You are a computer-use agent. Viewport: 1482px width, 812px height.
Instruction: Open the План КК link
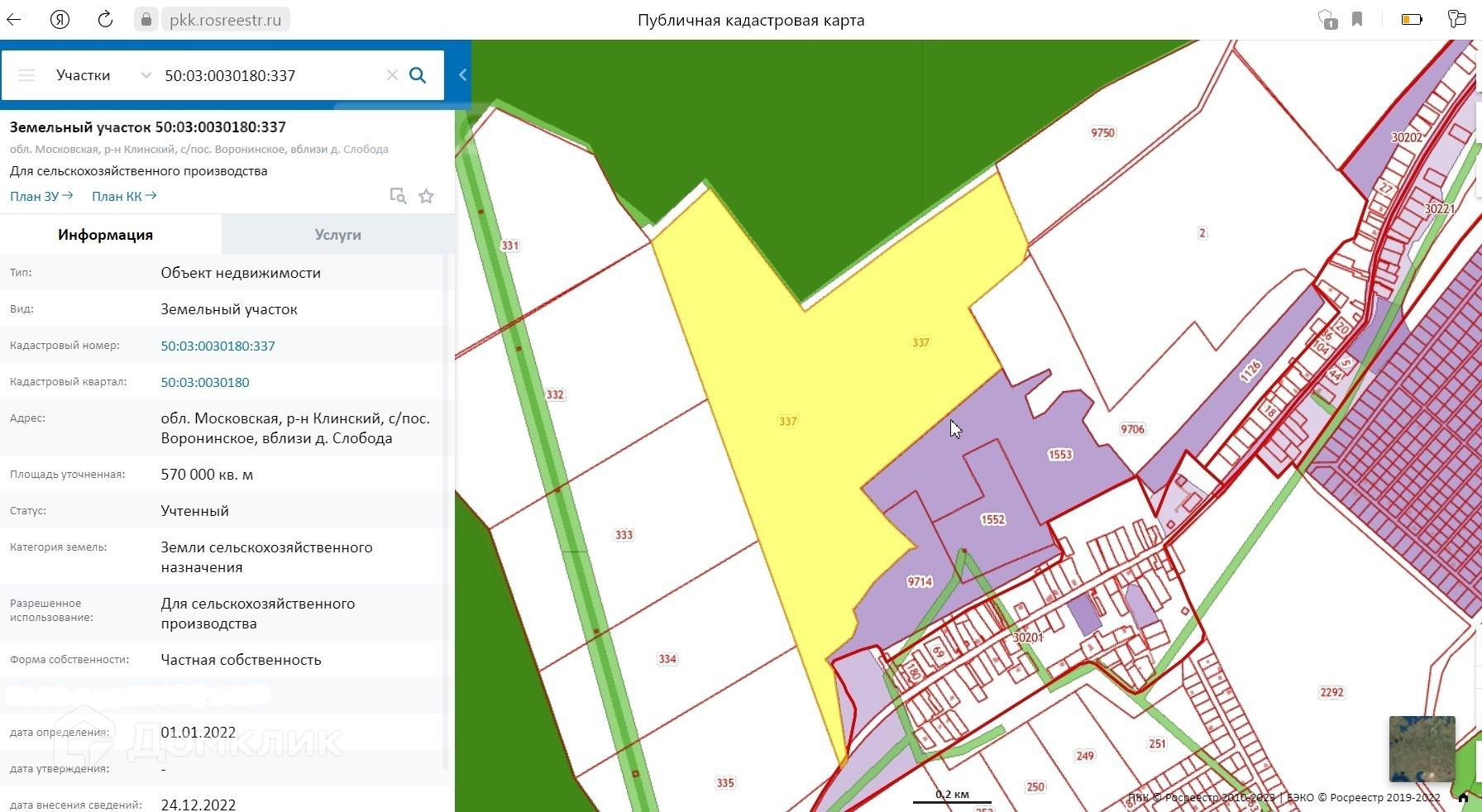[123, 196]
